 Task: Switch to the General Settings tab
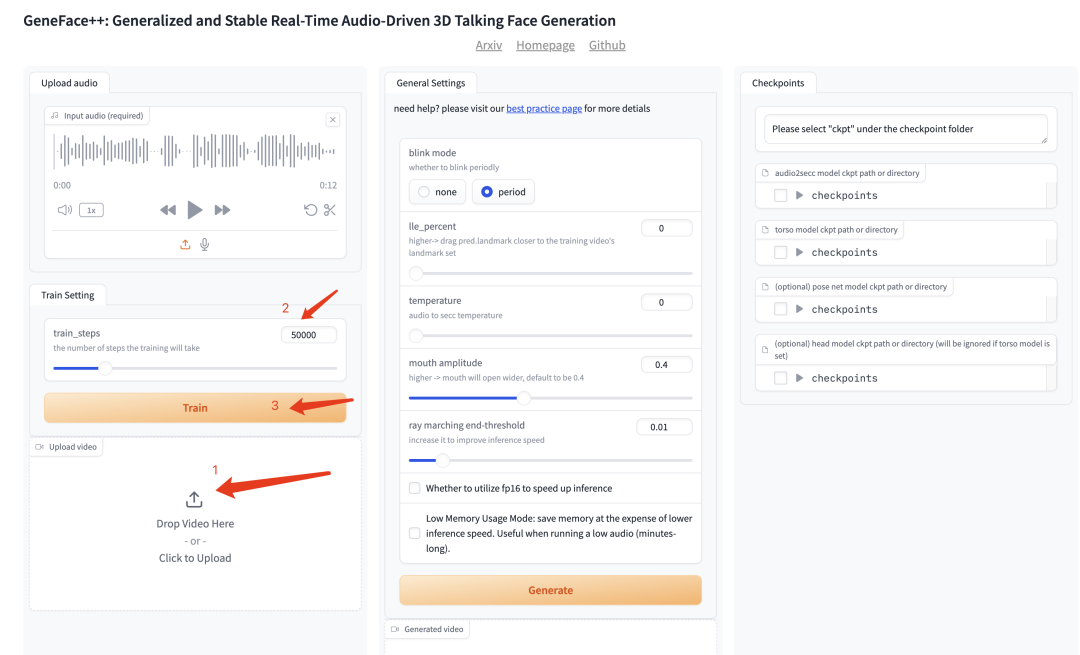[430, 83]
